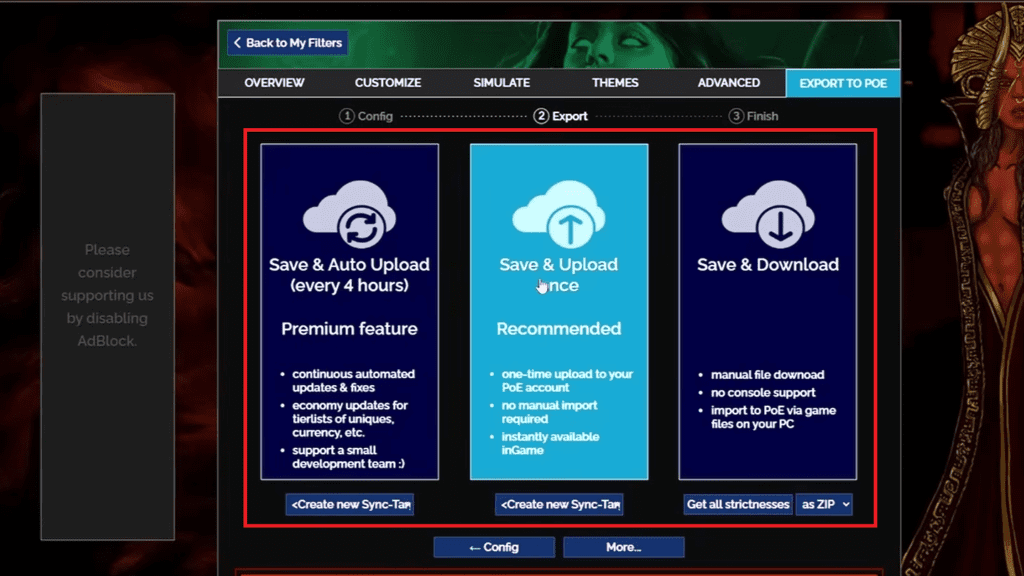Viewport: 1024px width, 576px height.
Task: Click step 2 Export indicator
Action: [x=560, y=116]
